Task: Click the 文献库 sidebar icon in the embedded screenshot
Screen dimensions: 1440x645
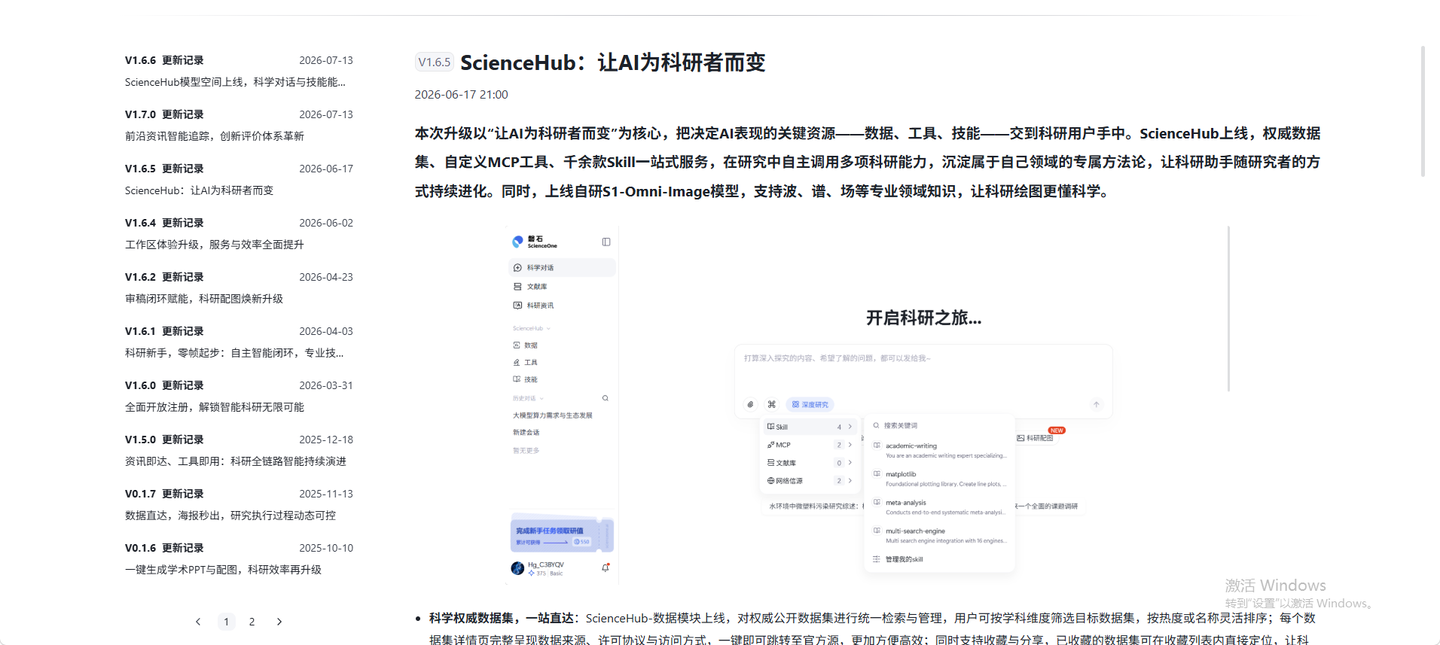Action: coord(517,287)
